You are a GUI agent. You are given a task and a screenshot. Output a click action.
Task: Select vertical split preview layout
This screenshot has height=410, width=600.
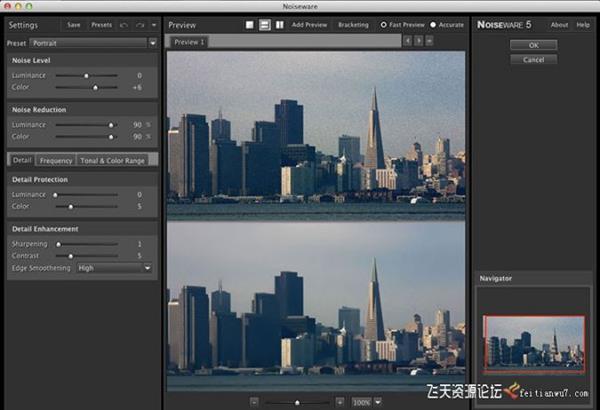pyautogui.click(x=279, y=24)
